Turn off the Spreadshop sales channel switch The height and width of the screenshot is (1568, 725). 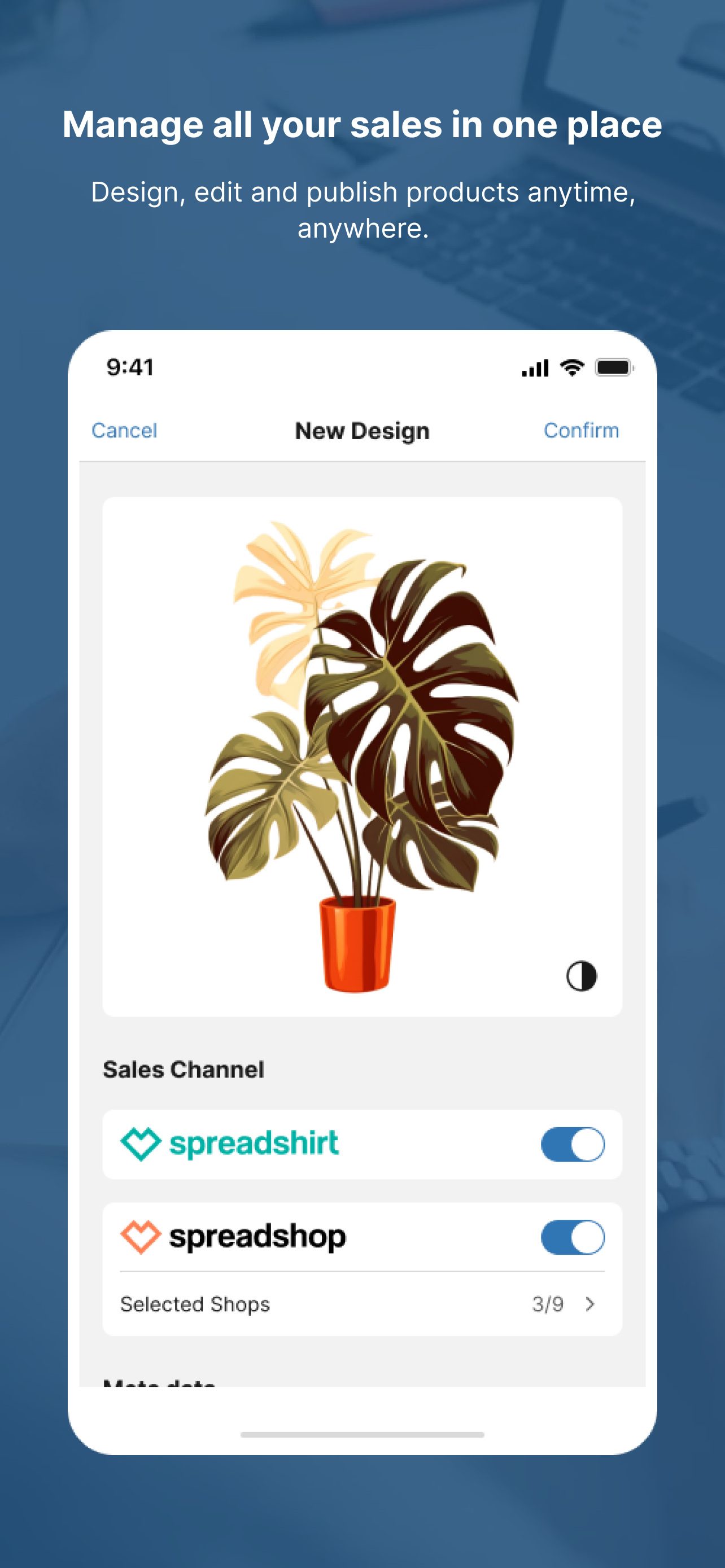point(573,1237)
